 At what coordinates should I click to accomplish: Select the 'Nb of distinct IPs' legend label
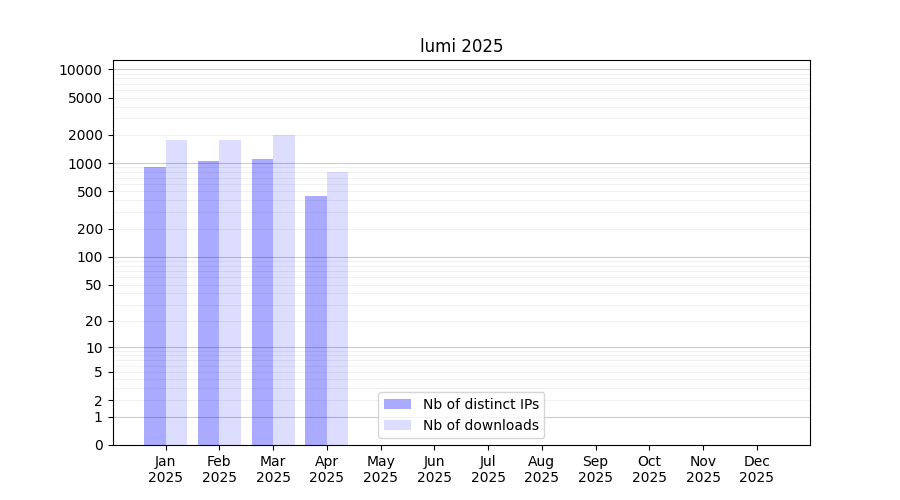[x=481, y=404]
